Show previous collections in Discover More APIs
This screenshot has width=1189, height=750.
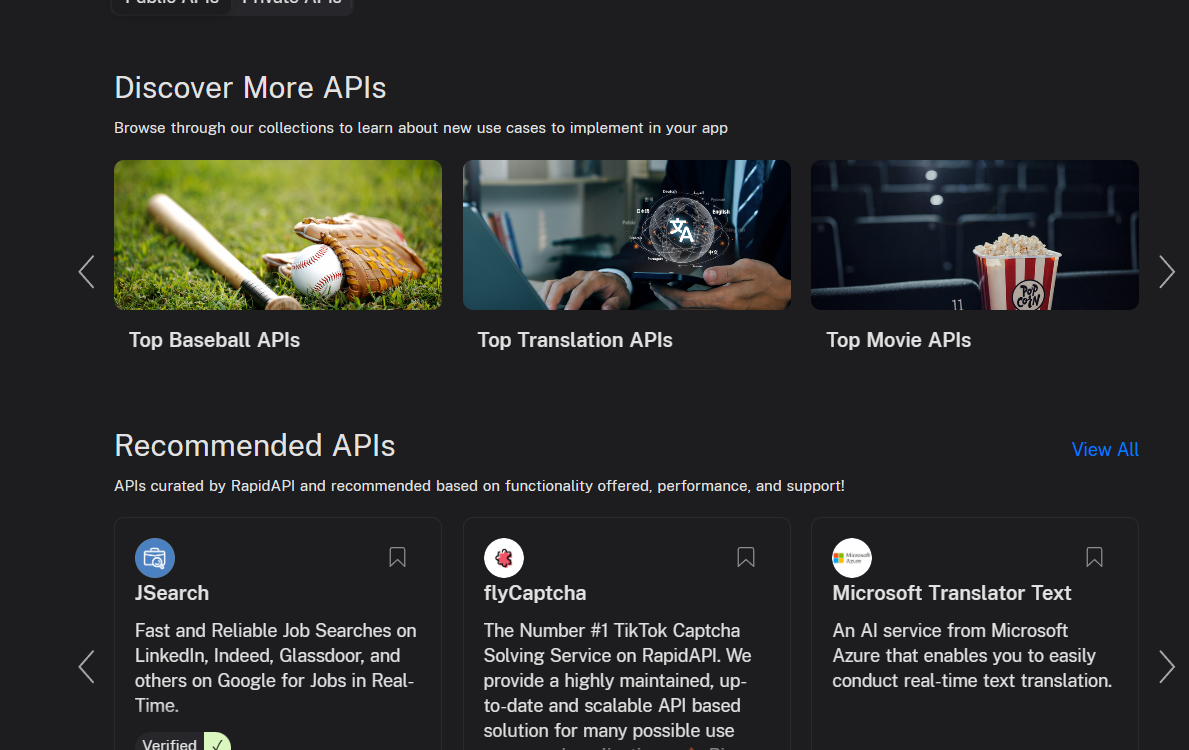coord(86,271)
